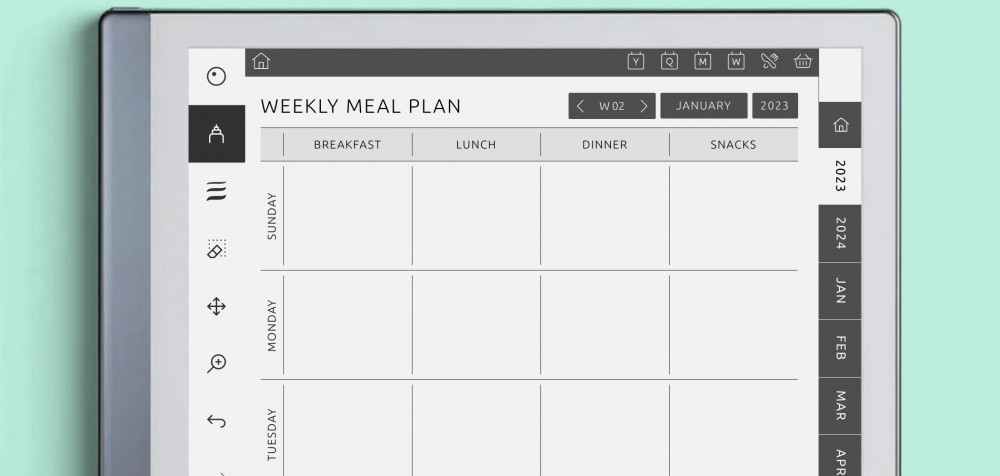Open the shopping list basket icon
The height and width of the screenshot is (476, 1000).
pos(802,61)
